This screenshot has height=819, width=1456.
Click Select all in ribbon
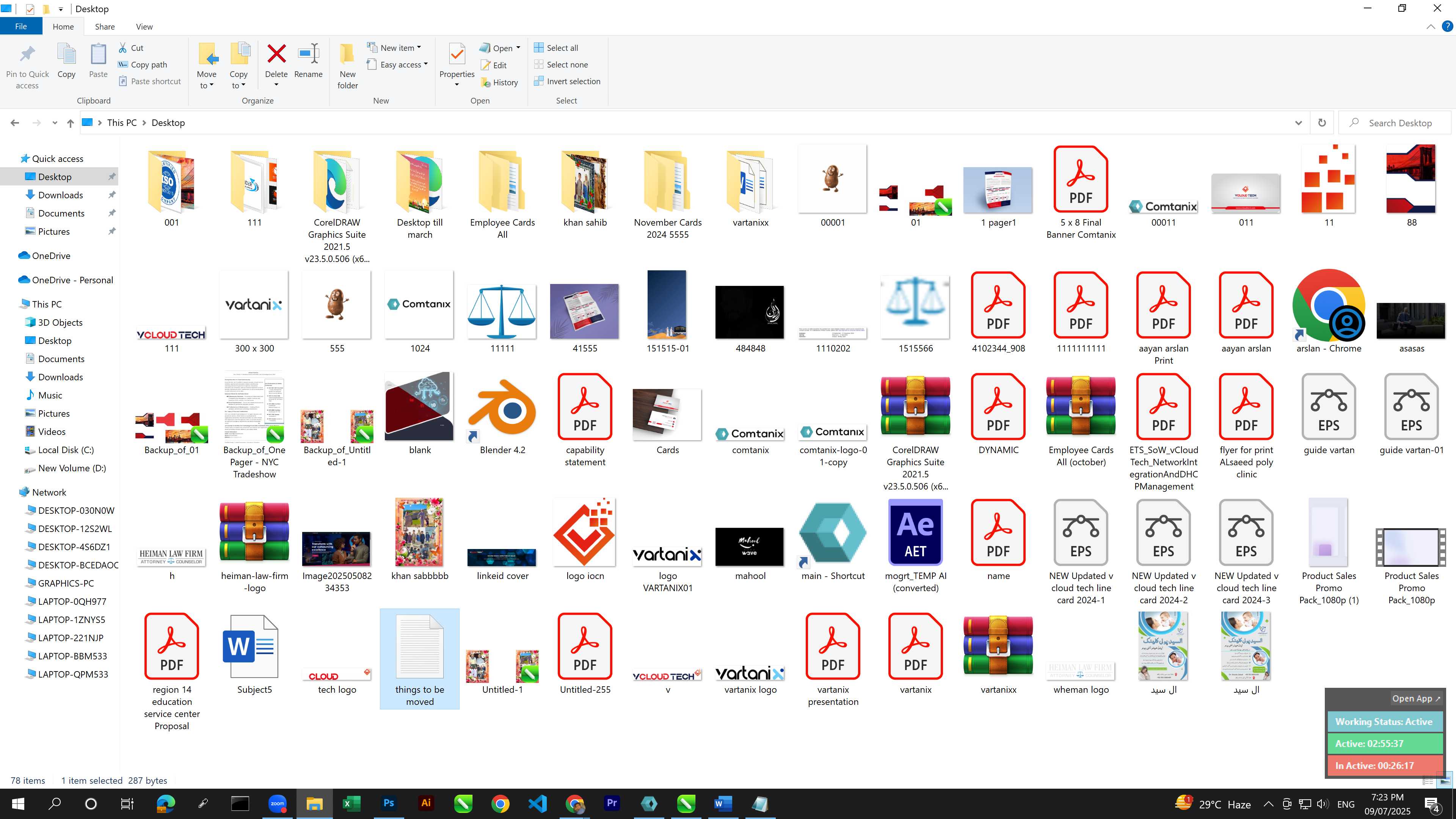coord(555,48)
